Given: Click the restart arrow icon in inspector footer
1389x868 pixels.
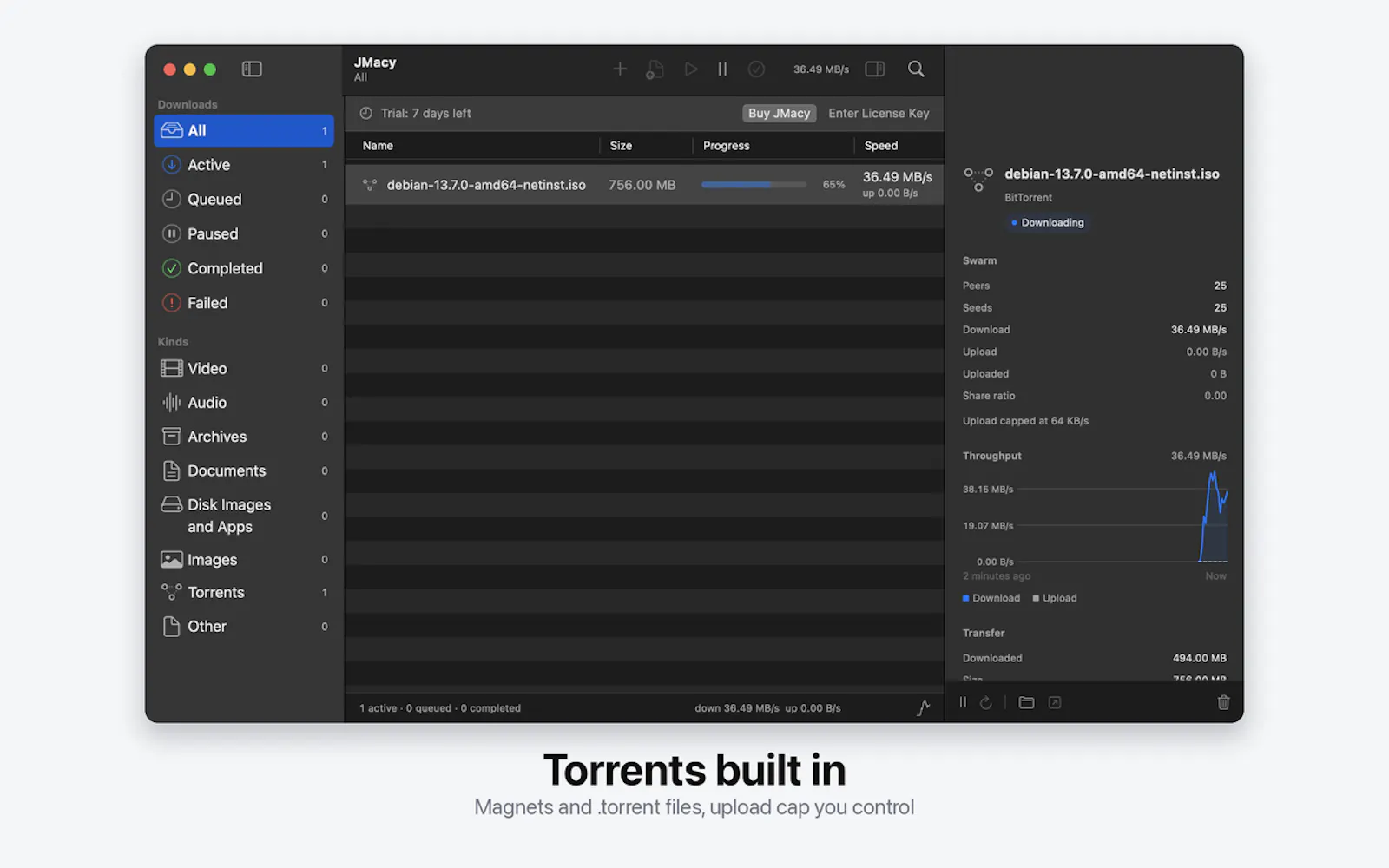Looking at the screenshot, I should 986,702.
